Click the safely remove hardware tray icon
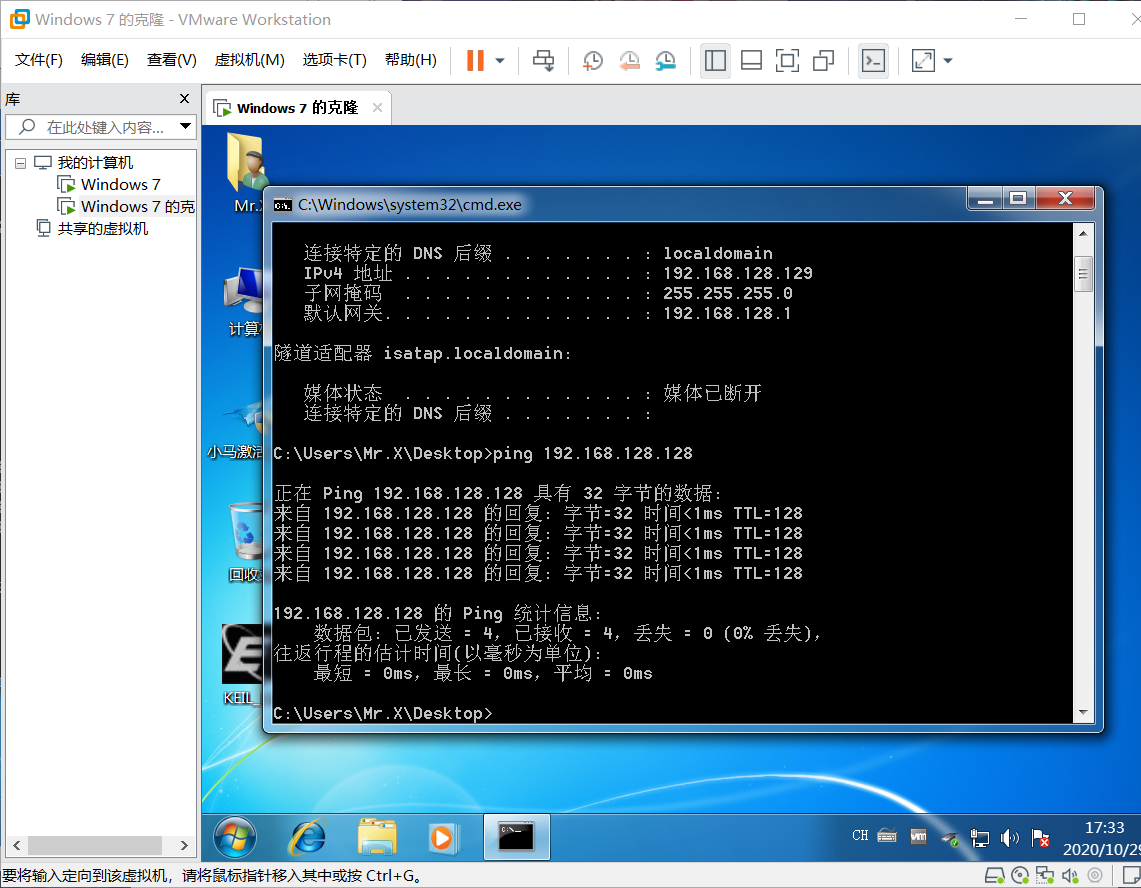Screen dimensions: 1141x888 pos(950,839)
